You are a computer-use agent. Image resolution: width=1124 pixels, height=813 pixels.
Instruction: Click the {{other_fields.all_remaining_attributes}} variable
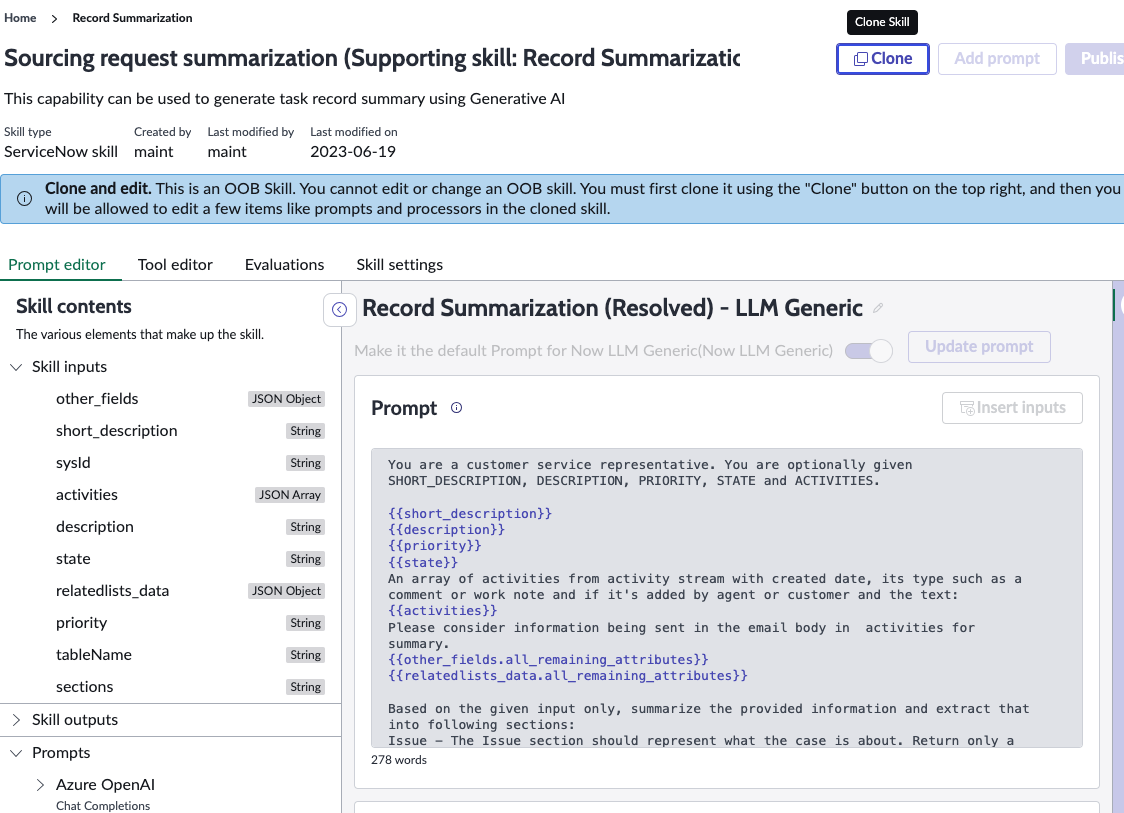[x=548, y=660]
